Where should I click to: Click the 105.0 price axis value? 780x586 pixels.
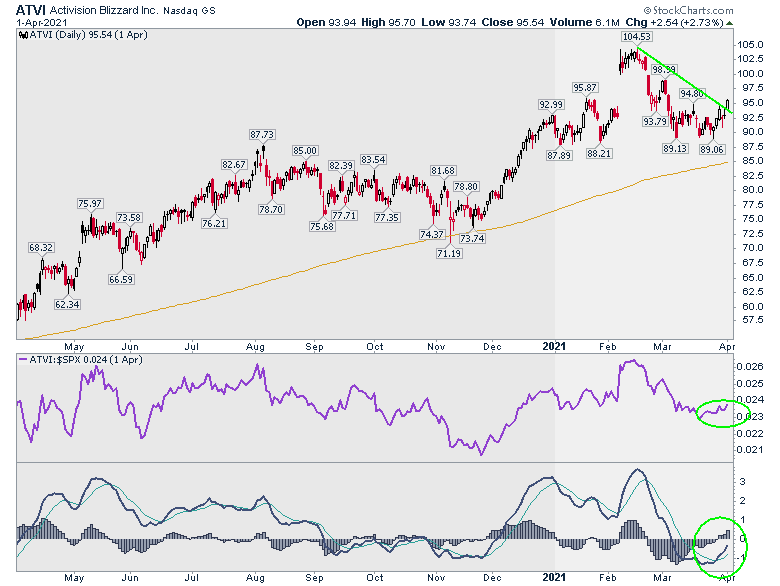(750, 45)
